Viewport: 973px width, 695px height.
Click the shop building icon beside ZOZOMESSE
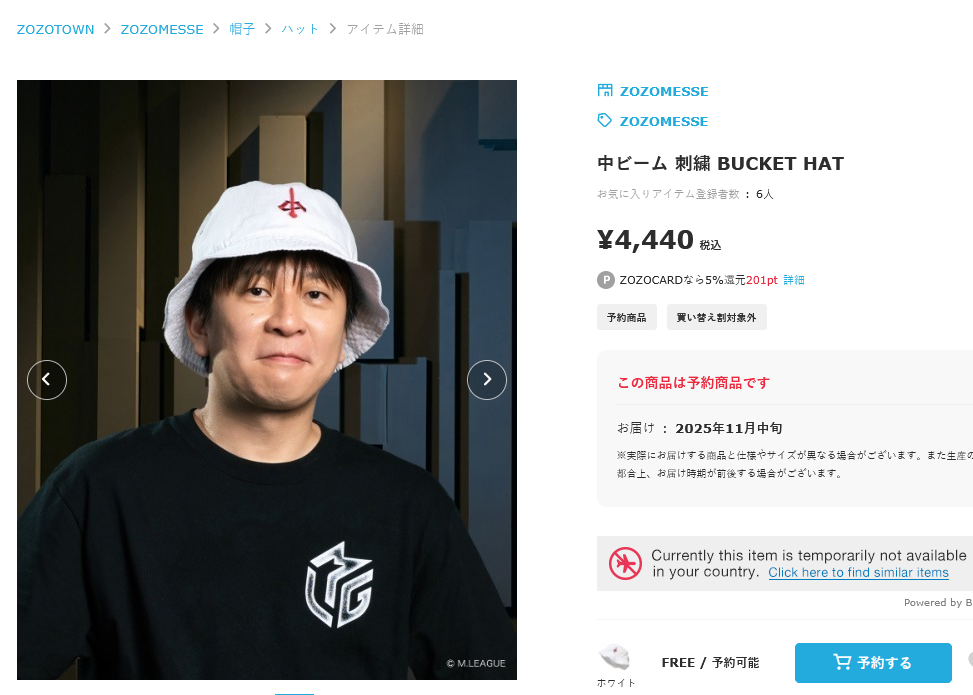coord(604,91)
